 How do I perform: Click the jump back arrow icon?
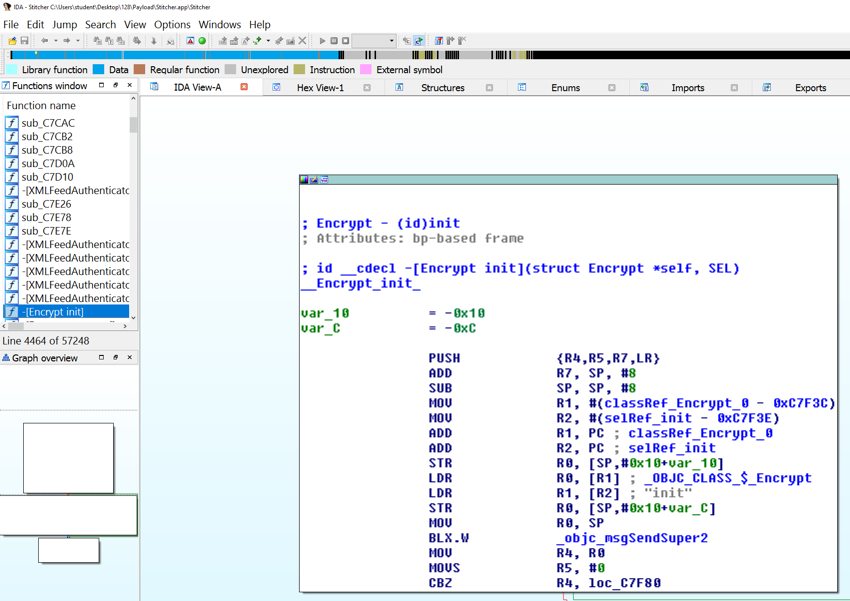[x=44, y=41]
